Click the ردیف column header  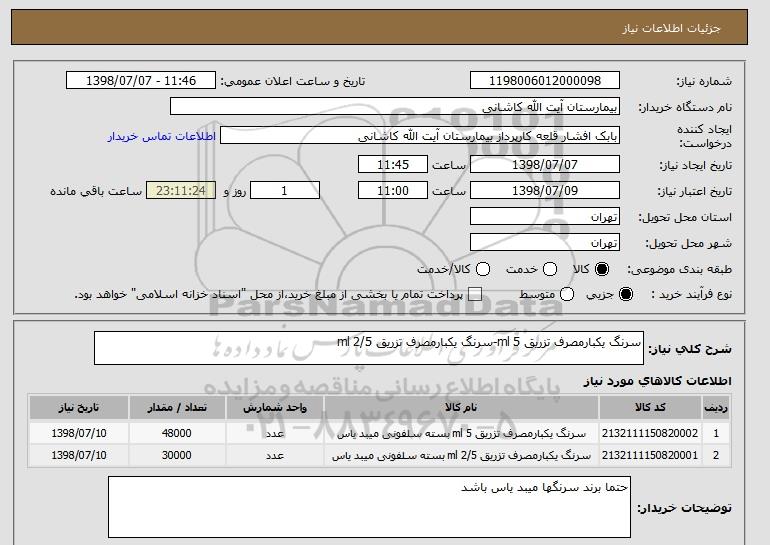(716, 408)
